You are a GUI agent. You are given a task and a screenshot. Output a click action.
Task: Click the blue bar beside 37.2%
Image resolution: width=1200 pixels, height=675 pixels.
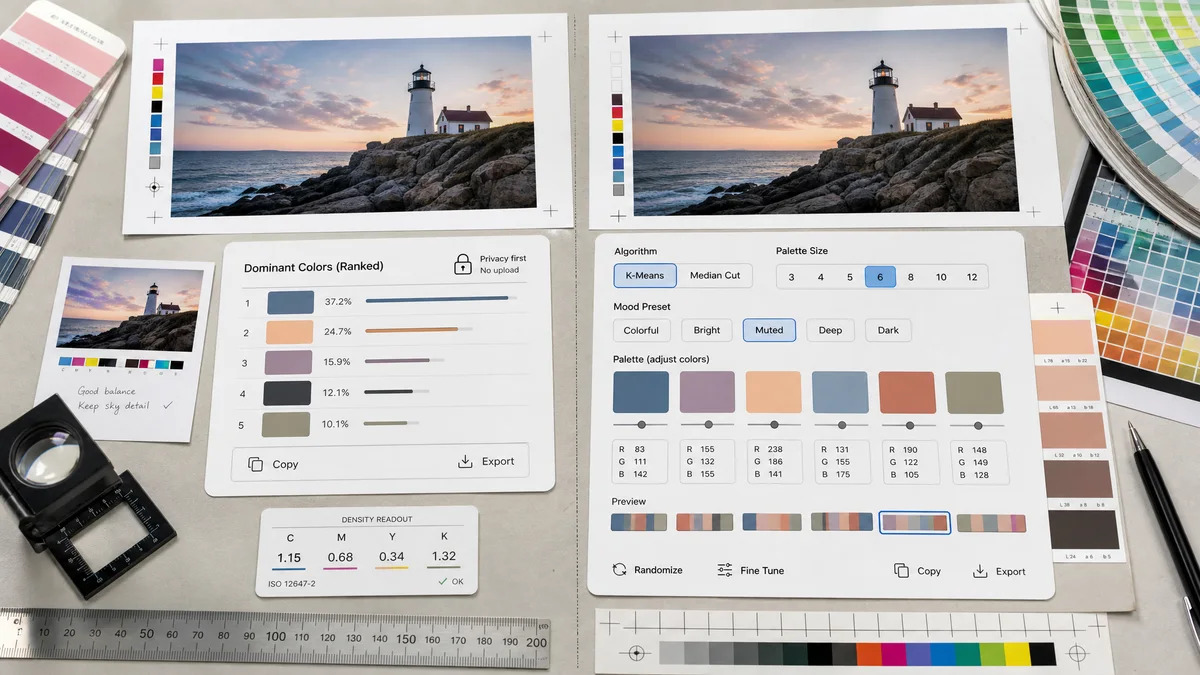pyautogui.click(x=438, y=298)
